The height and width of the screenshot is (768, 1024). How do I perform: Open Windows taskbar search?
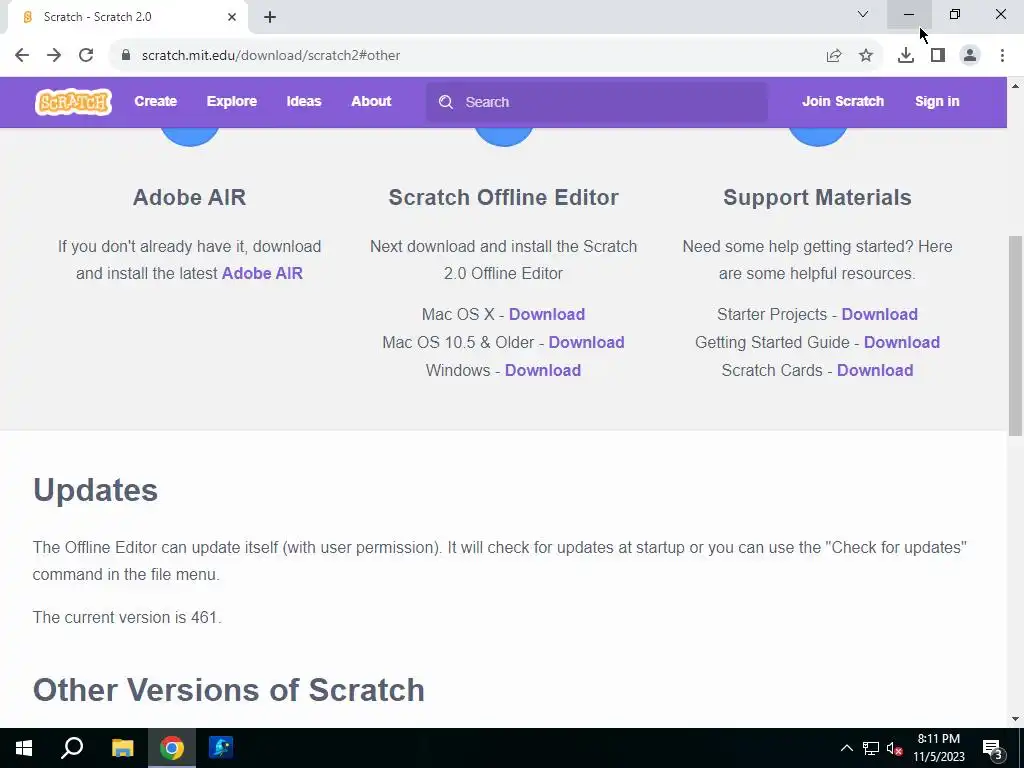click(72, 748)
